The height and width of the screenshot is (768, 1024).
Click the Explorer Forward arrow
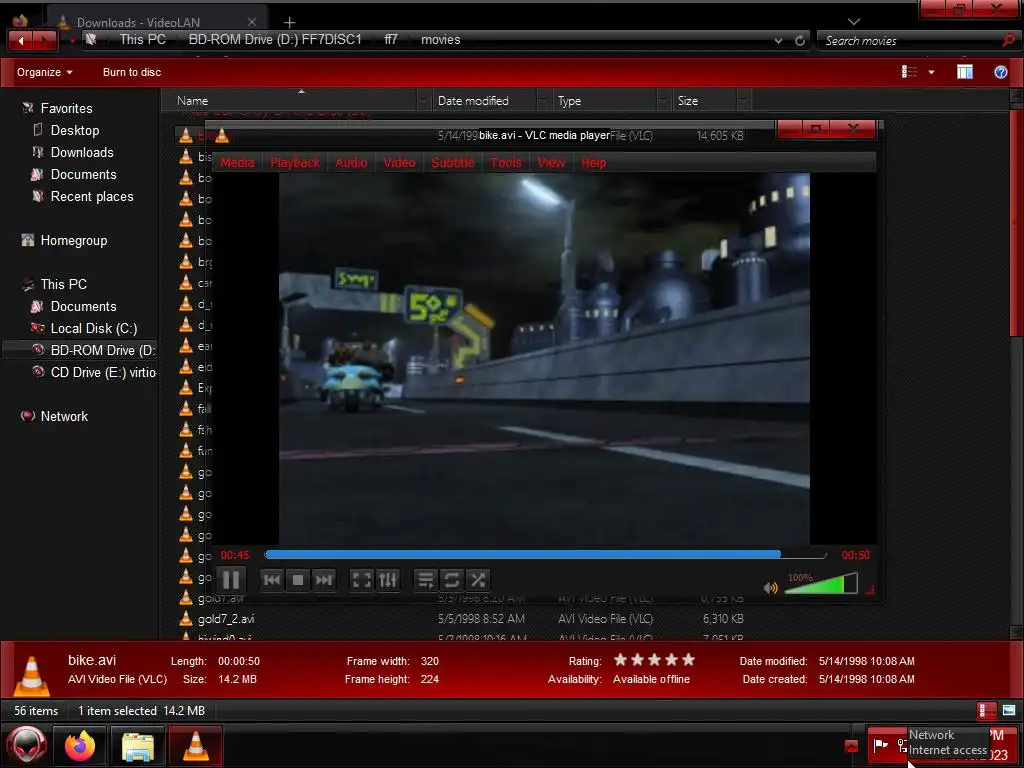click(x=44, y=40)
